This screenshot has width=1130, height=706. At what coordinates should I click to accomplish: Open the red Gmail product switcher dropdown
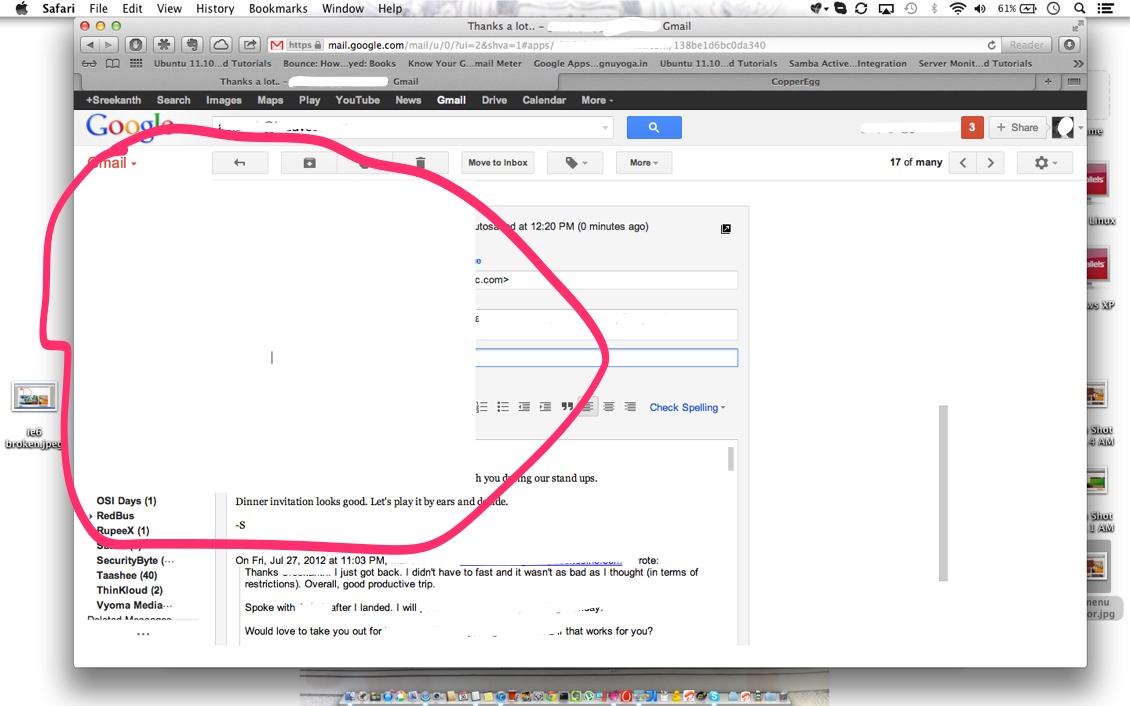point(112,164)
